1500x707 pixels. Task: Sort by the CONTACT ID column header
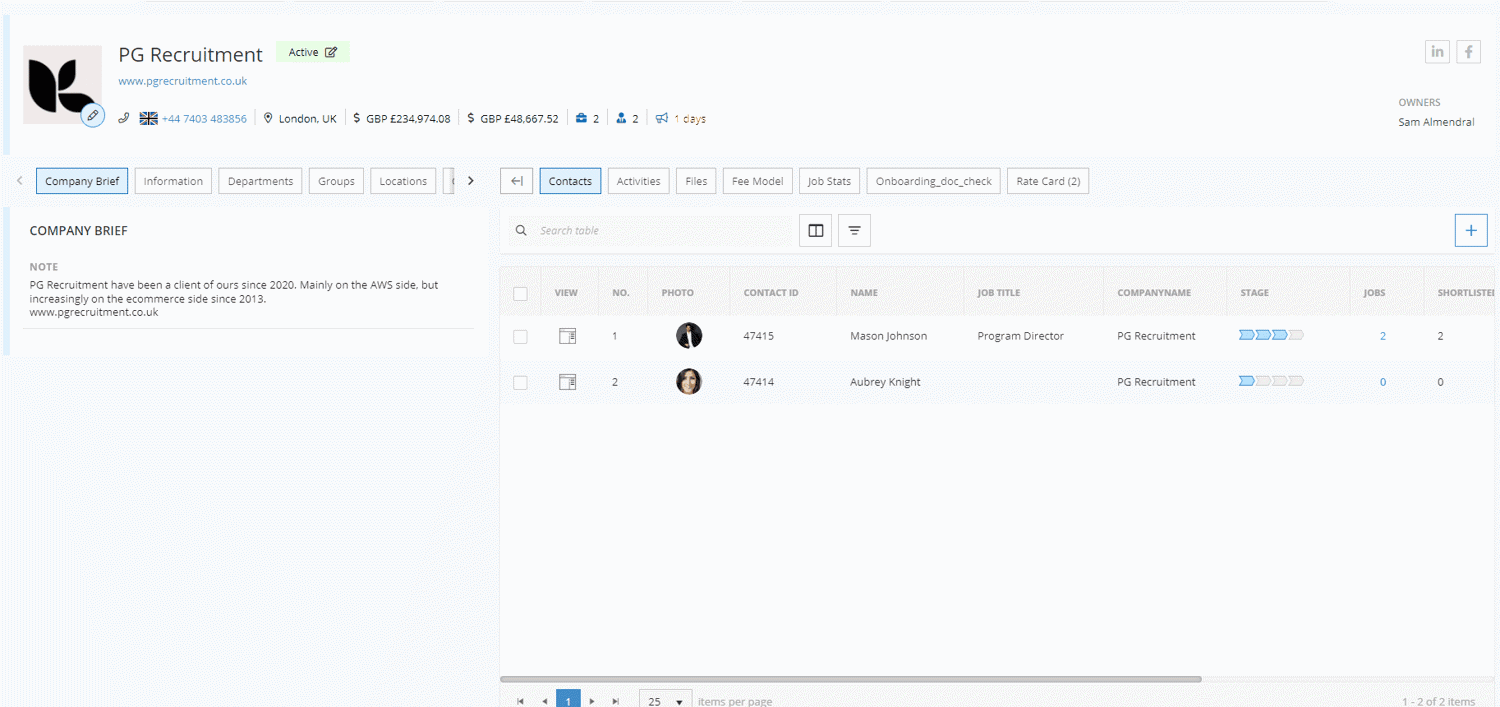tap(771, 293)
